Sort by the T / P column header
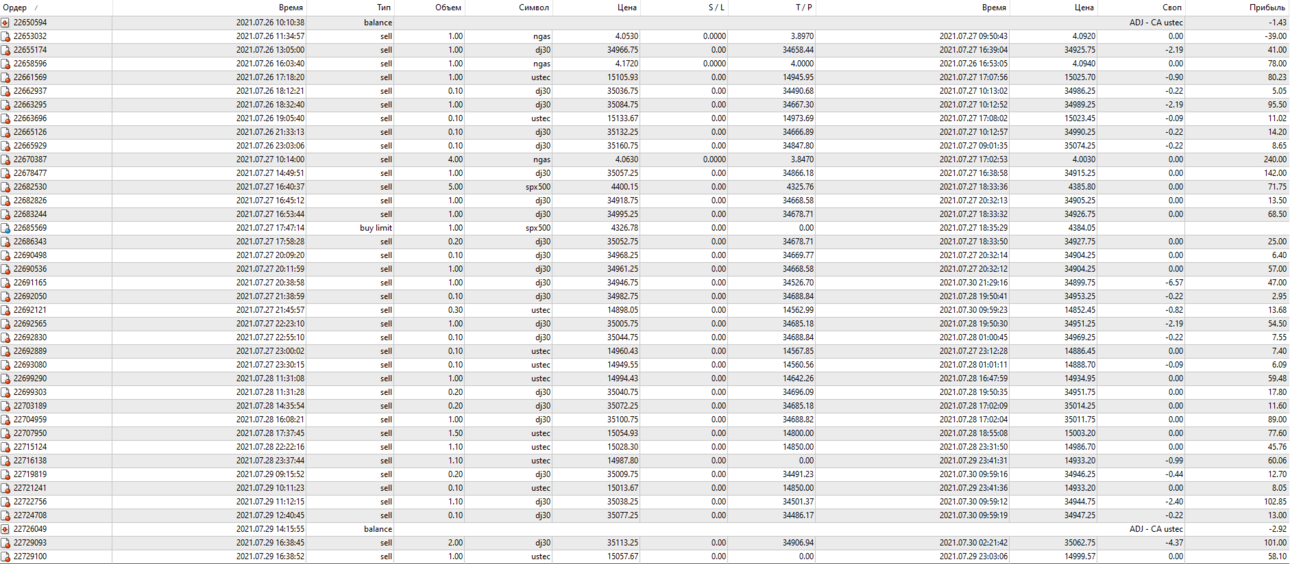This screenshot has width=1290, height=564. (804, 7)
